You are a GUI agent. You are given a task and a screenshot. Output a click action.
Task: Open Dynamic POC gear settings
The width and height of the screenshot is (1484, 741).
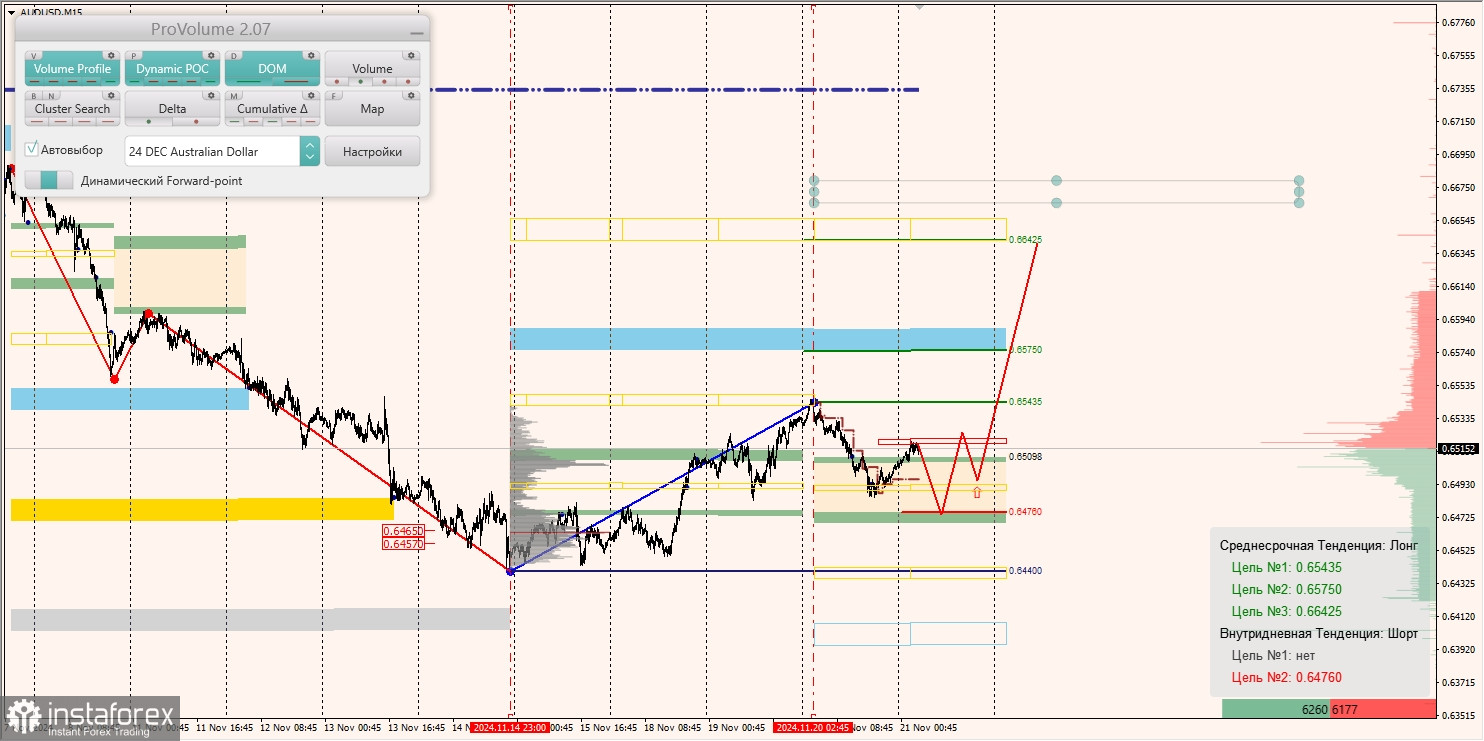(x=211, y=55)
